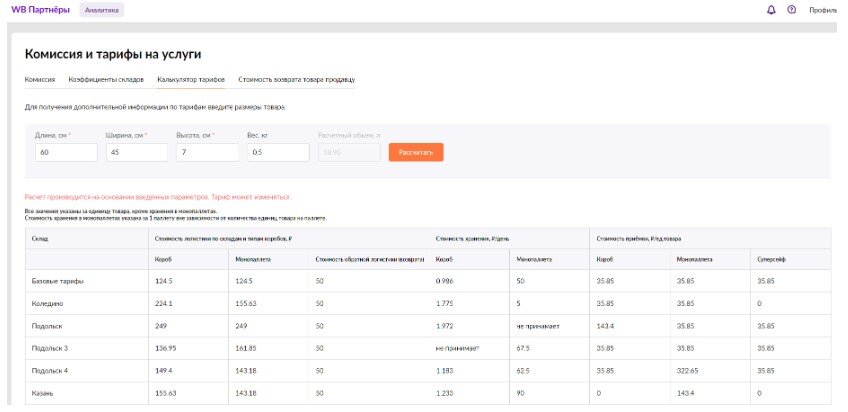
Task: Click the disabled Расчетный объем field
Action: click(x=349, y=152)
